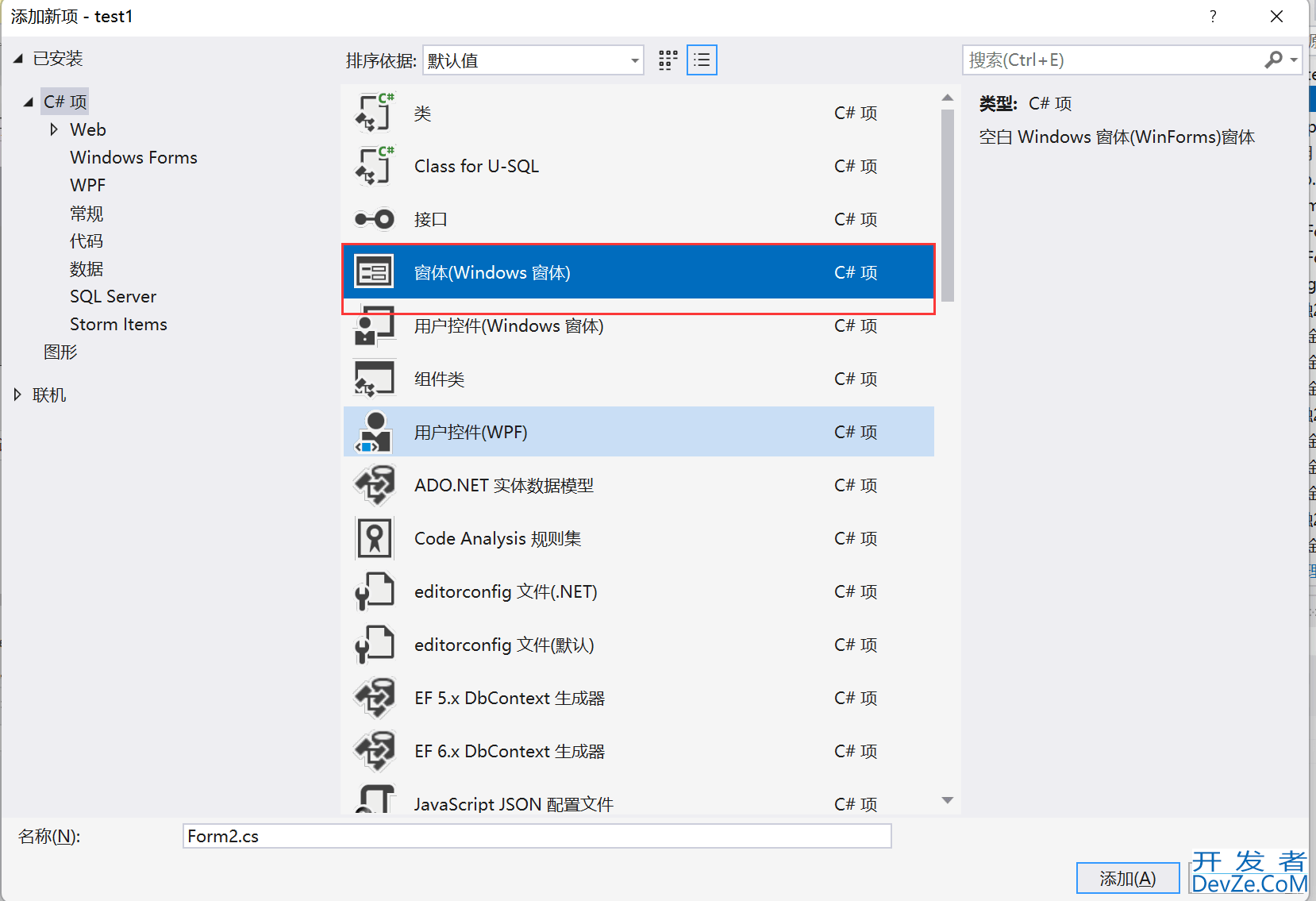Select the JavaScript JSON 配置文件 text
Viewport: 1316px width, 901px height.
[514, 804]
